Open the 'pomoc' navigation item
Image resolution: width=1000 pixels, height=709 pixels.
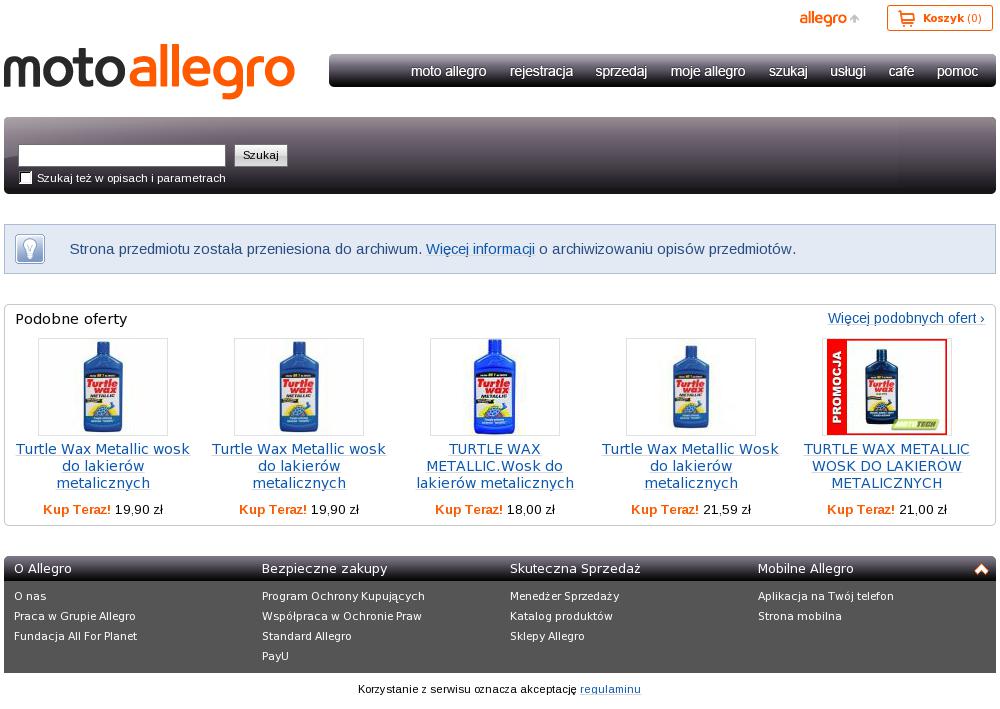[x=957, y=71]
